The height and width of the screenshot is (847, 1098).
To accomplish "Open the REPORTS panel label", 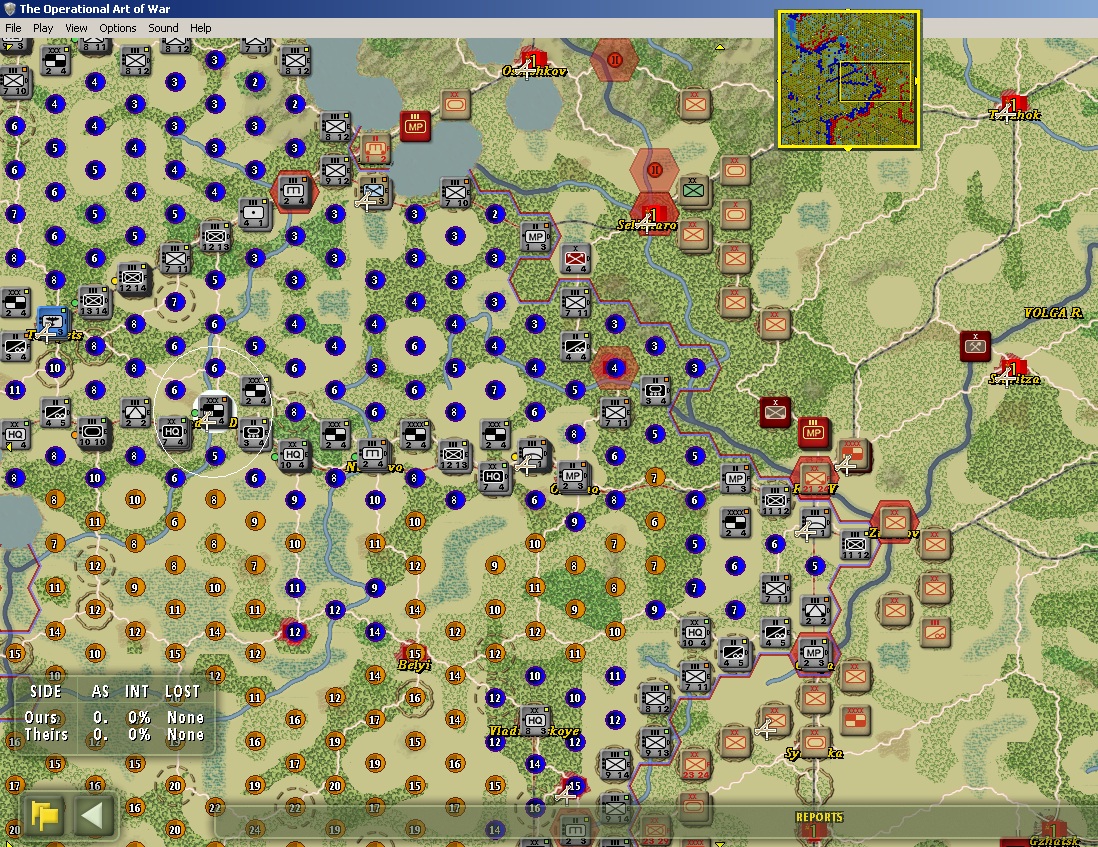I will [x=819, y=817].
